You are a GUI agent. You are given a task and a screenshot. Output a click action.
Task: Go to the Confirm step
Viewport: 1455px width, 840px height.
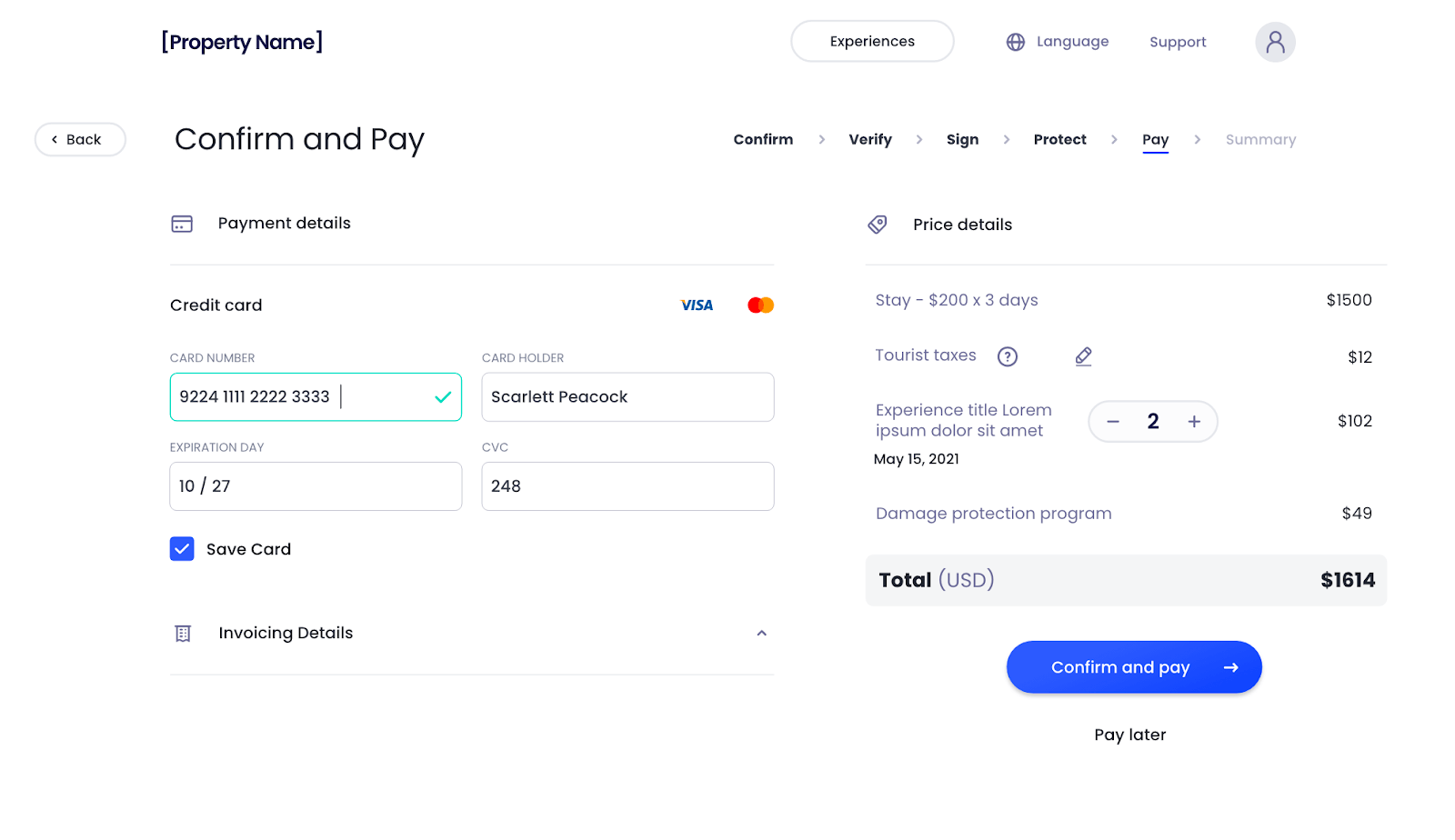point(763,139)
